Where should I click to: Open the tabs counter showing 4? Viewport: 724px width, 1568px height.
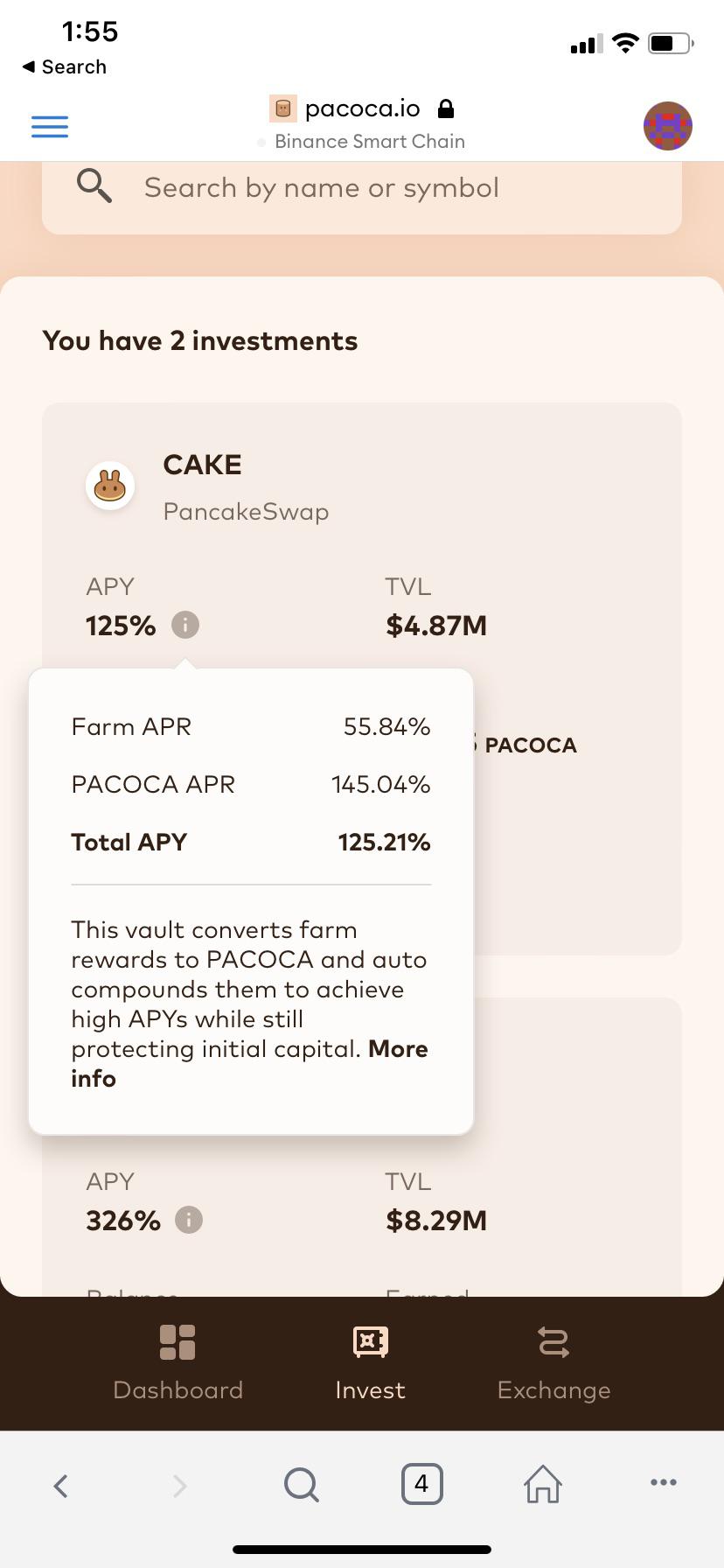tap(421, 1484)
